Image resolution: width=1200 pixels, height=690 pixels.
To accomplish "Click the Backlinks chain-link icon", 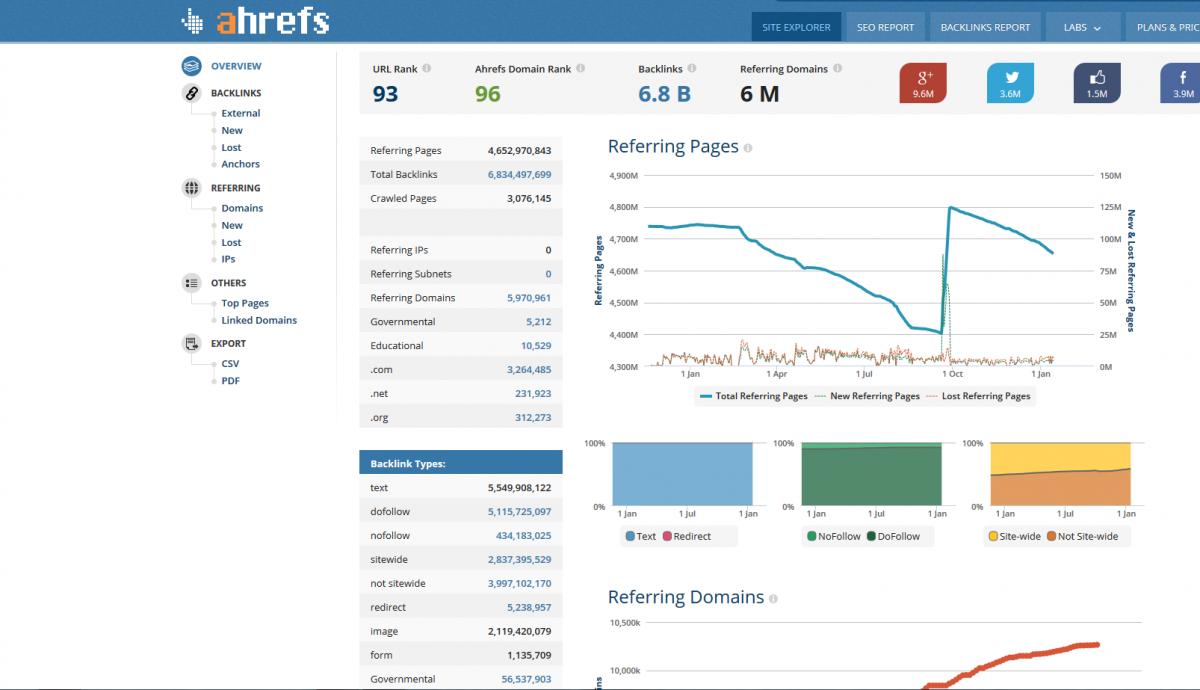I will (191, 93).
